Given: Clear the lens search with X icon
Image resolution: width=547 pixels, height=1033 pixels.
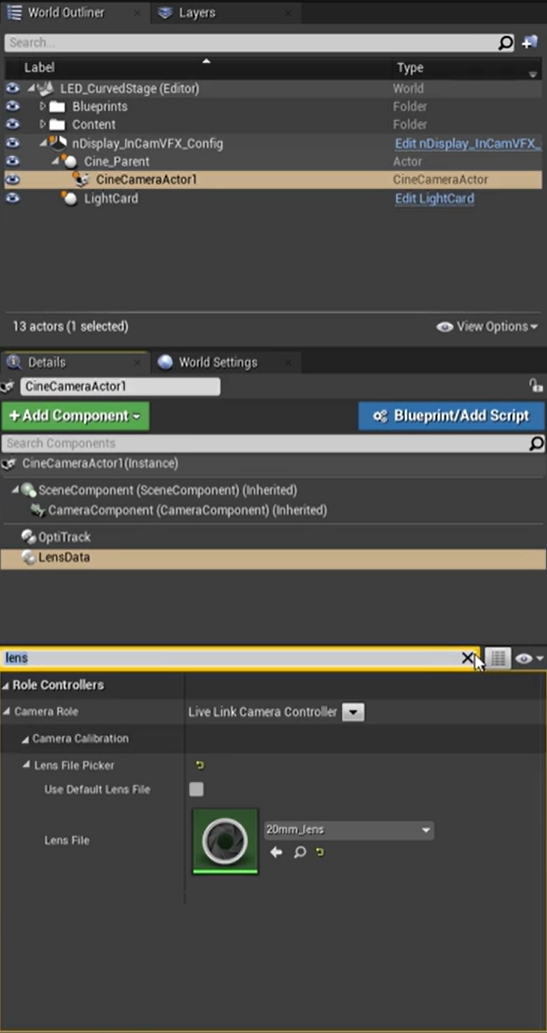Looking at the screenshot, I should (467, 657).
